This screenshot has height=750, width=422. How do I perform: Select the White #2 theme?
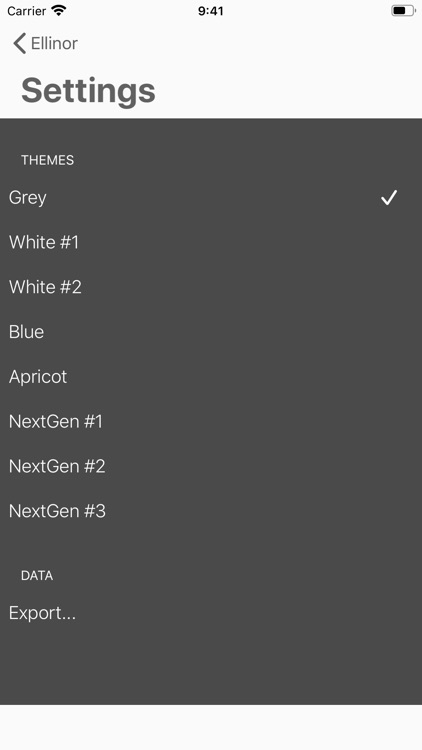[211, 287]
